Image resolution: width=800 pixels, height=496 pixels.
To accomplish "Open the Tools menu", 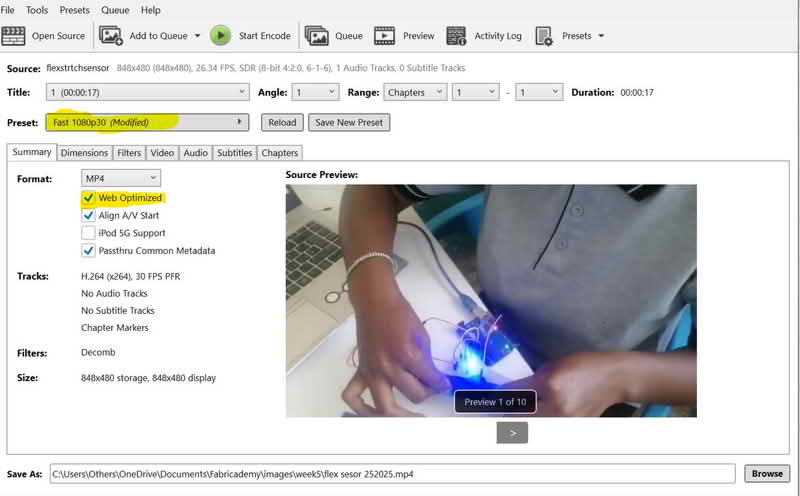I will [x=37, y=10].
